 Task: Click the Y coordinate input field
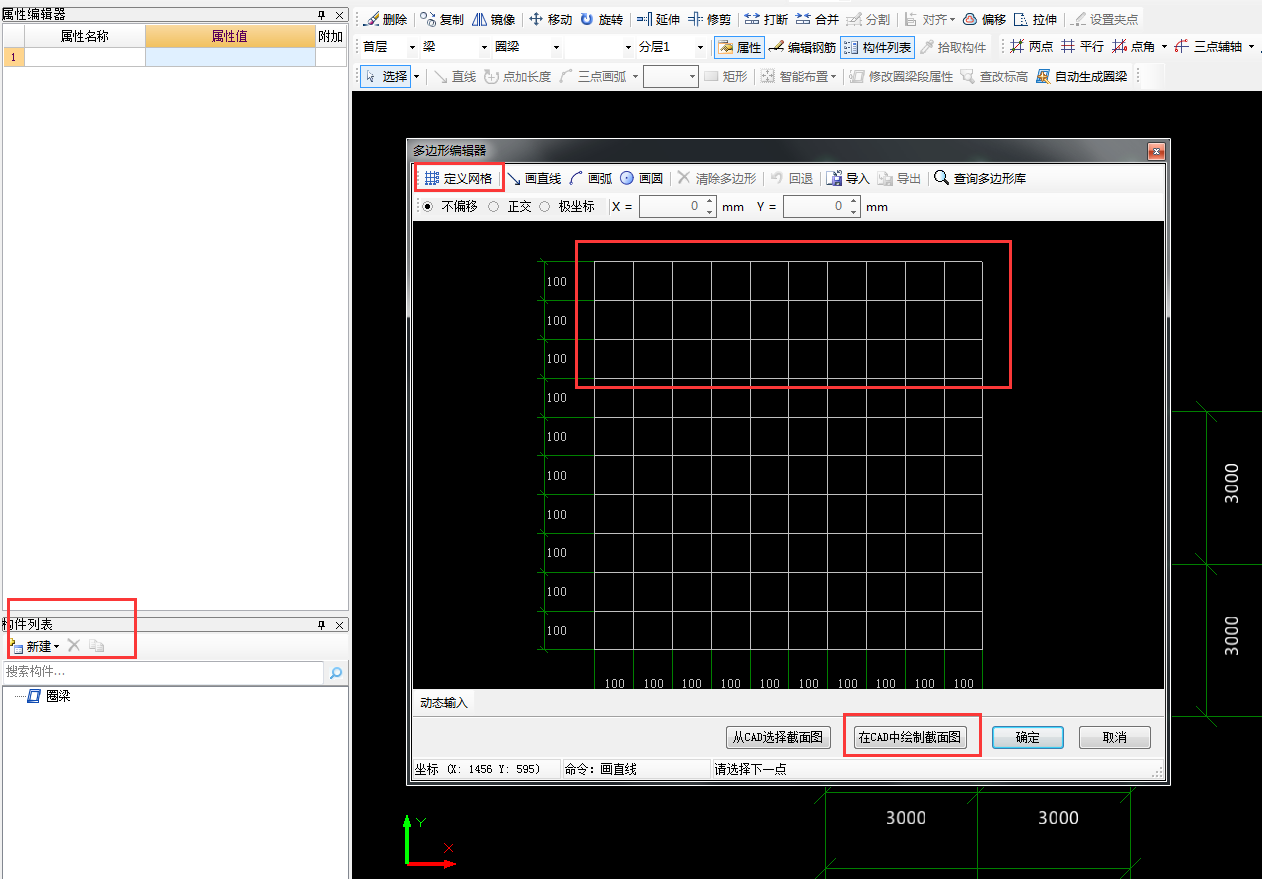(x=815, y=207)
